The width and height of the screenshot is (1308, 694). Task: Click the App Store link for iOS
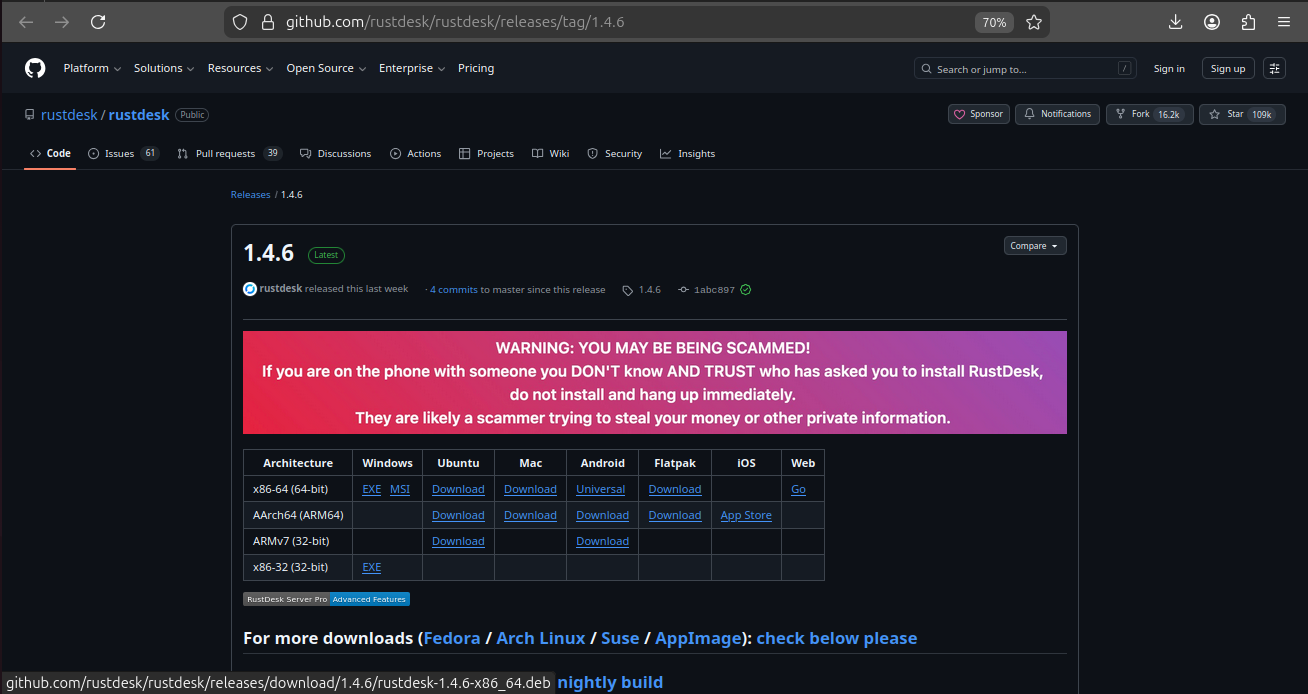pyautogui.click(x=746, y=515)
